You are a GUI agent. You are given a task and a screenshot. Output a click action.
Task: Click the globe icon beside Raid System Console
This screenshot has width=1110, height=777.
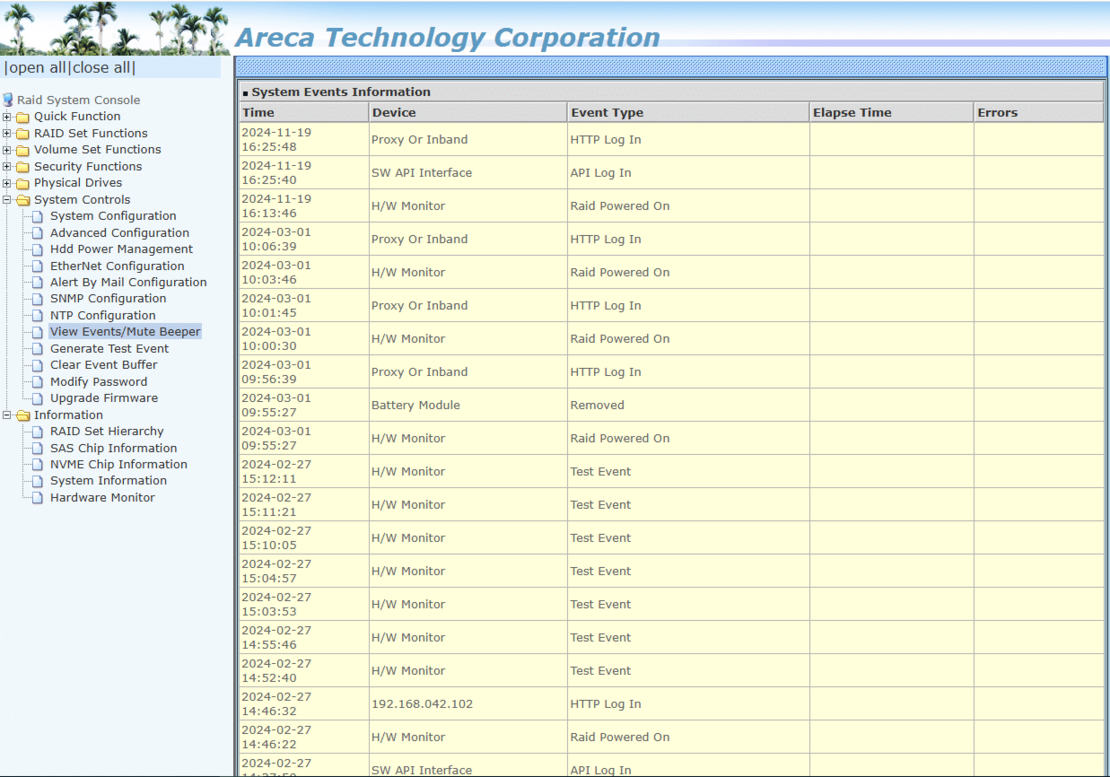pos(8,100)
